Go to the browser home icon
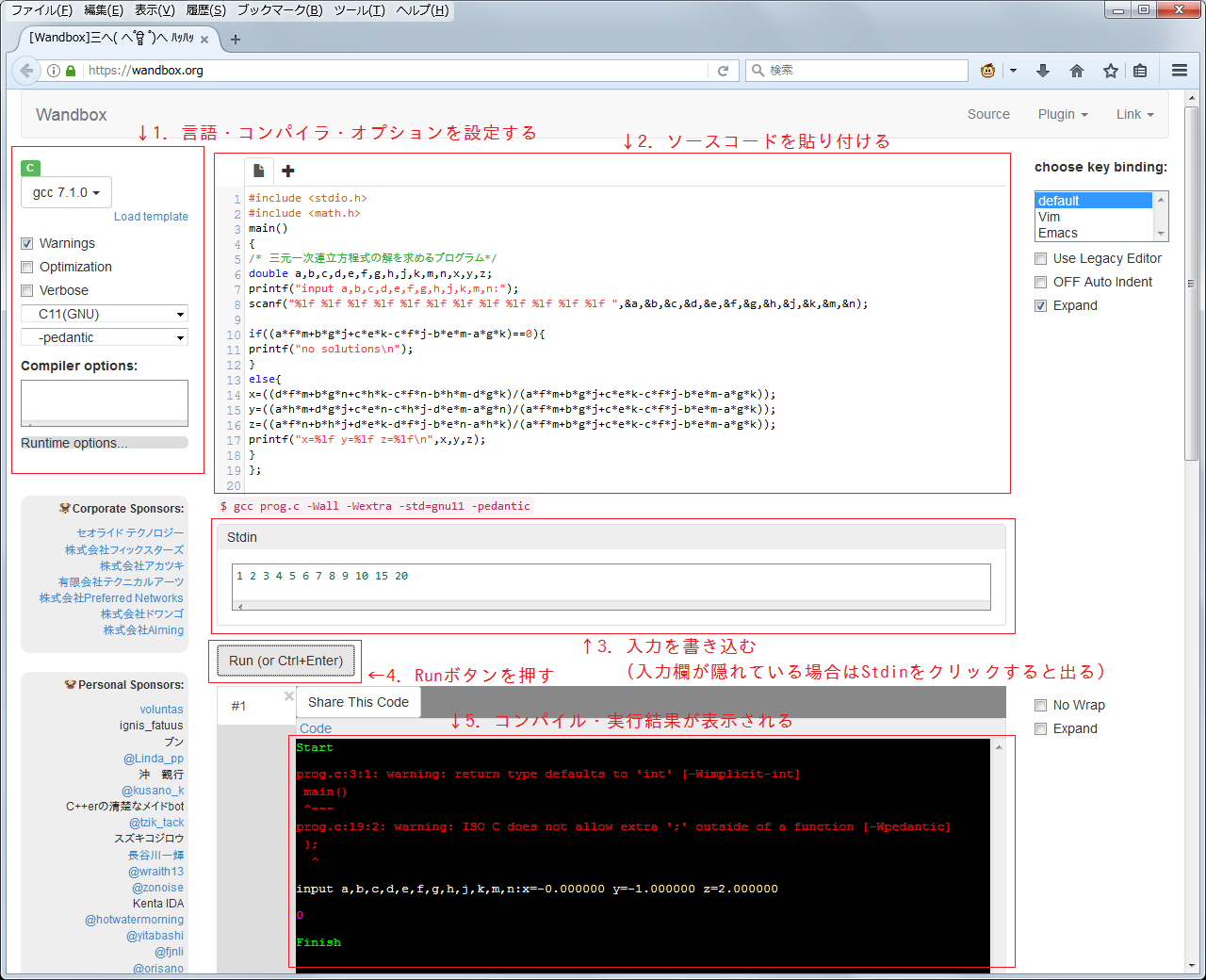Viewport: 1206px width, 980px height. coord(1077,71)
